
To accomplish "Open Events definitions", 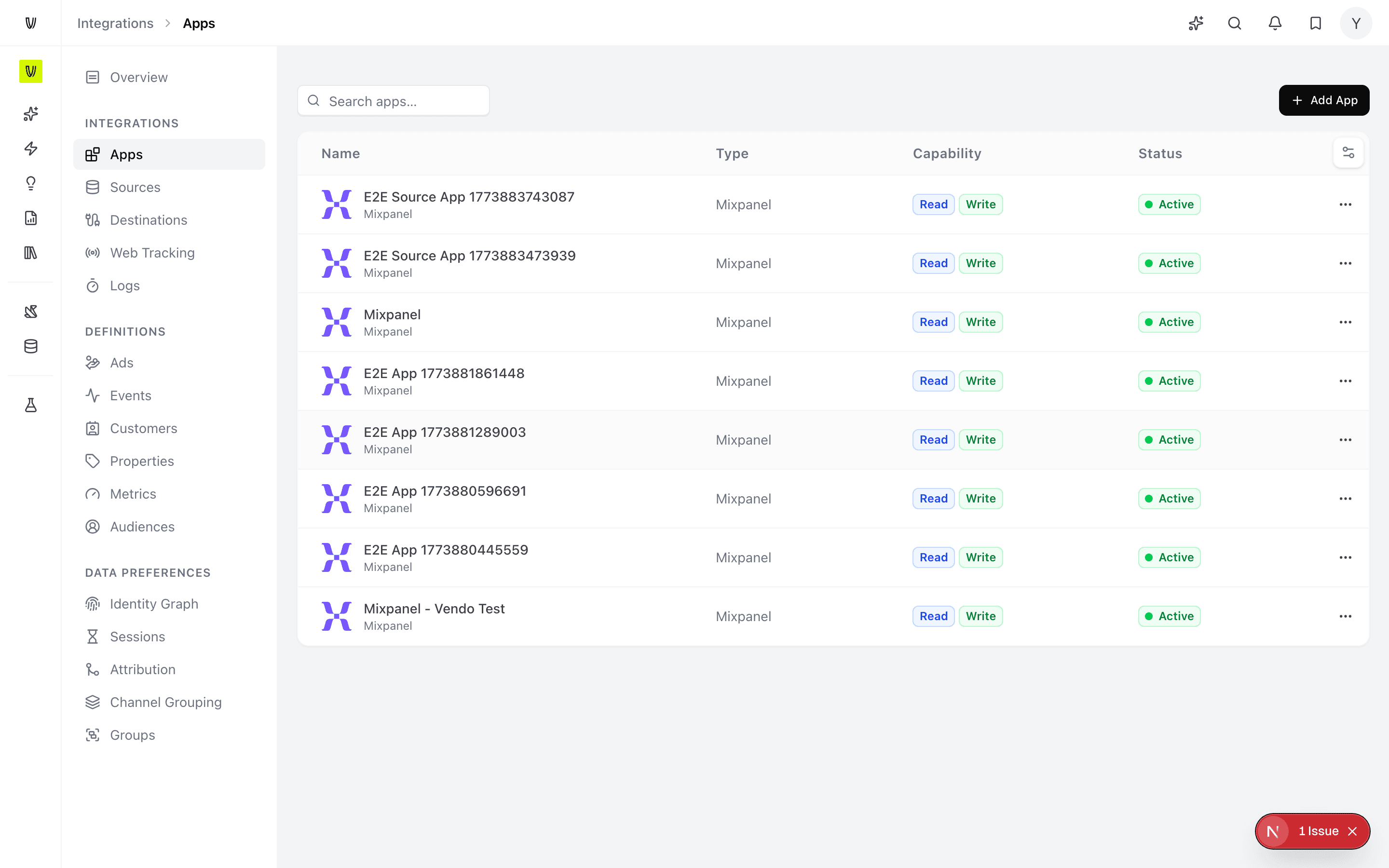I will tap(169, 395).
